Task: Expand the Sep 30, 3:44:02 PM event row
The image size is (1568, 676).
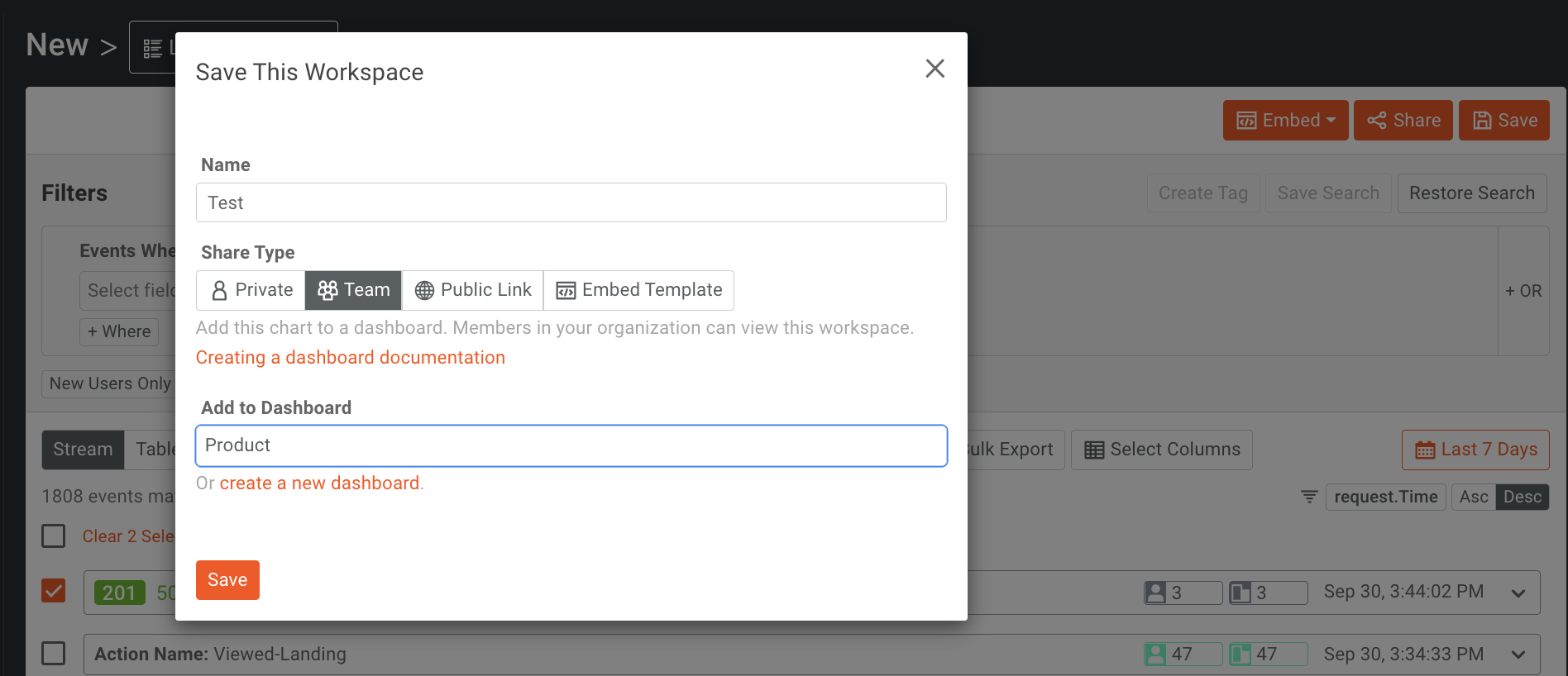Action: pyautogui.click(x=1518, y=593)
